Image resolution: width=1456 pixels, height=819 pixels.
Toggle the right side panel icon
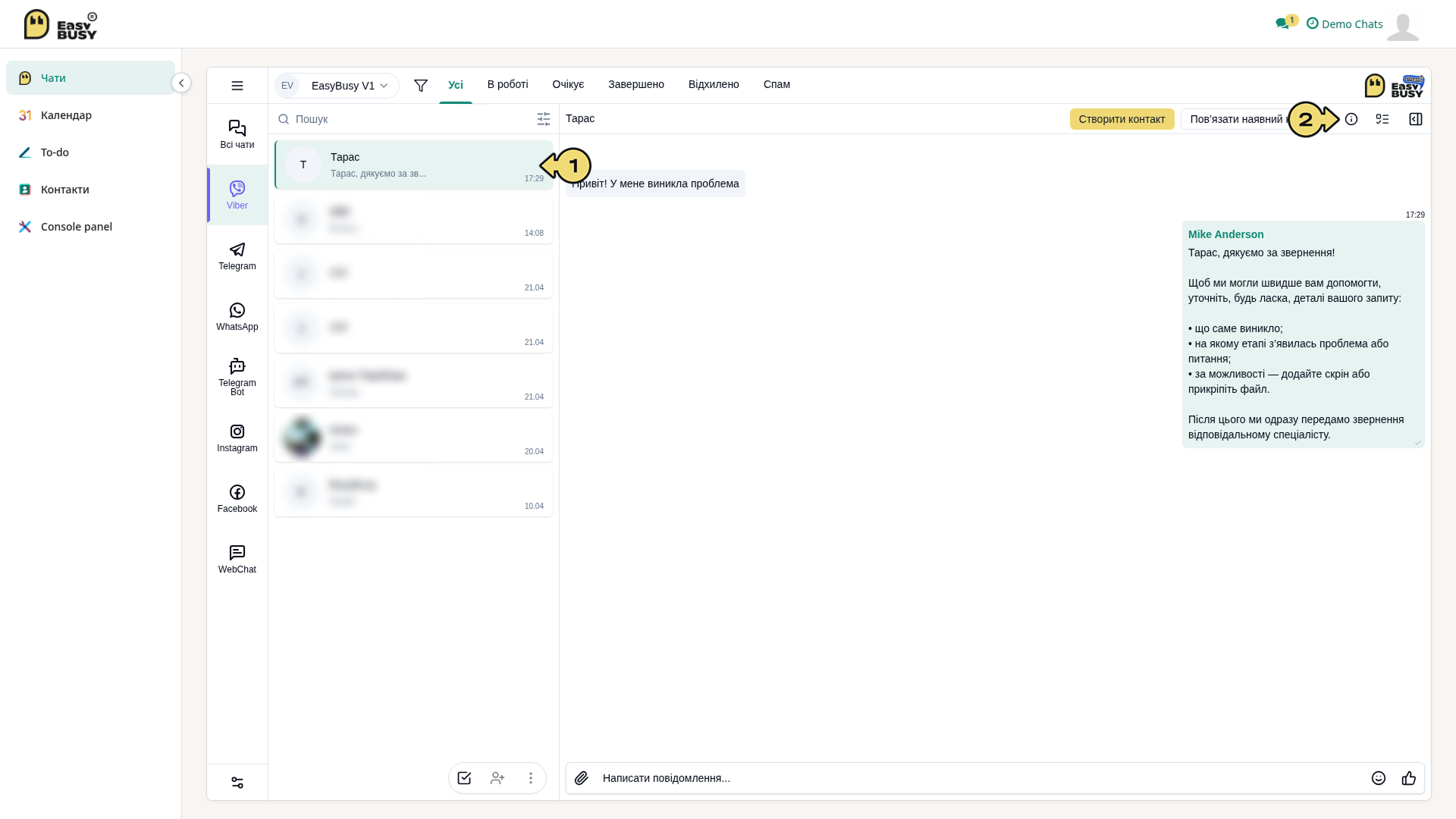[x=1416, y=119]
